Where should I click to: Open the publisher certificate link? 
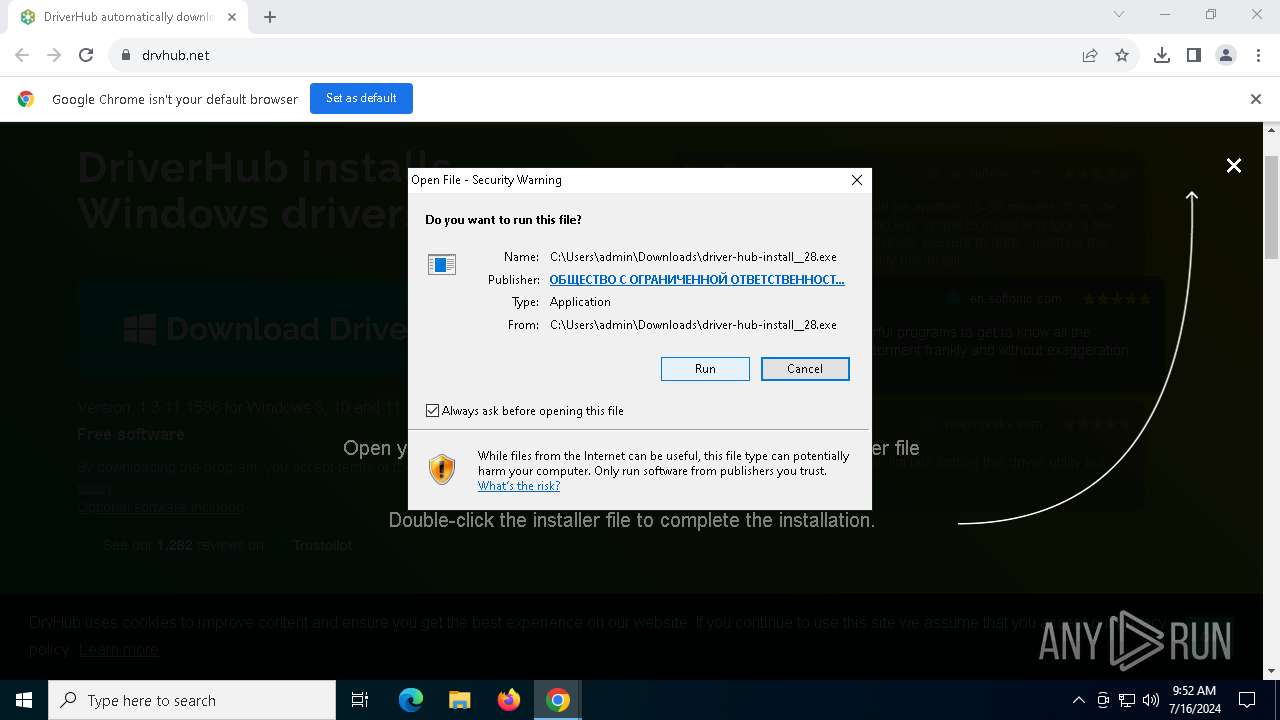click(697, 280)
